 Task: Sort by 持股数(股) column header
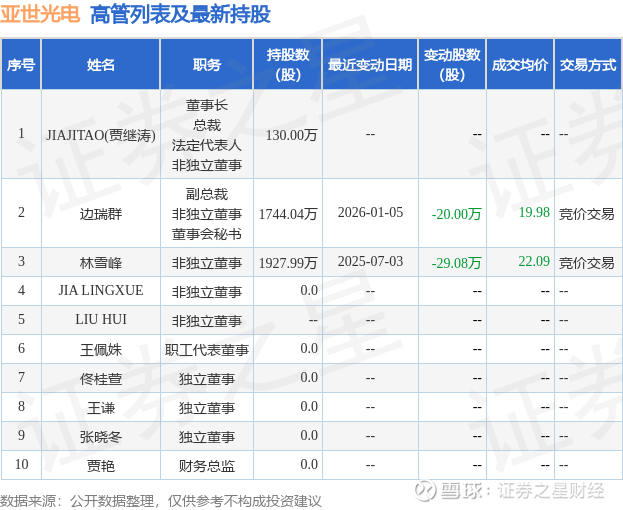(288, 65)
